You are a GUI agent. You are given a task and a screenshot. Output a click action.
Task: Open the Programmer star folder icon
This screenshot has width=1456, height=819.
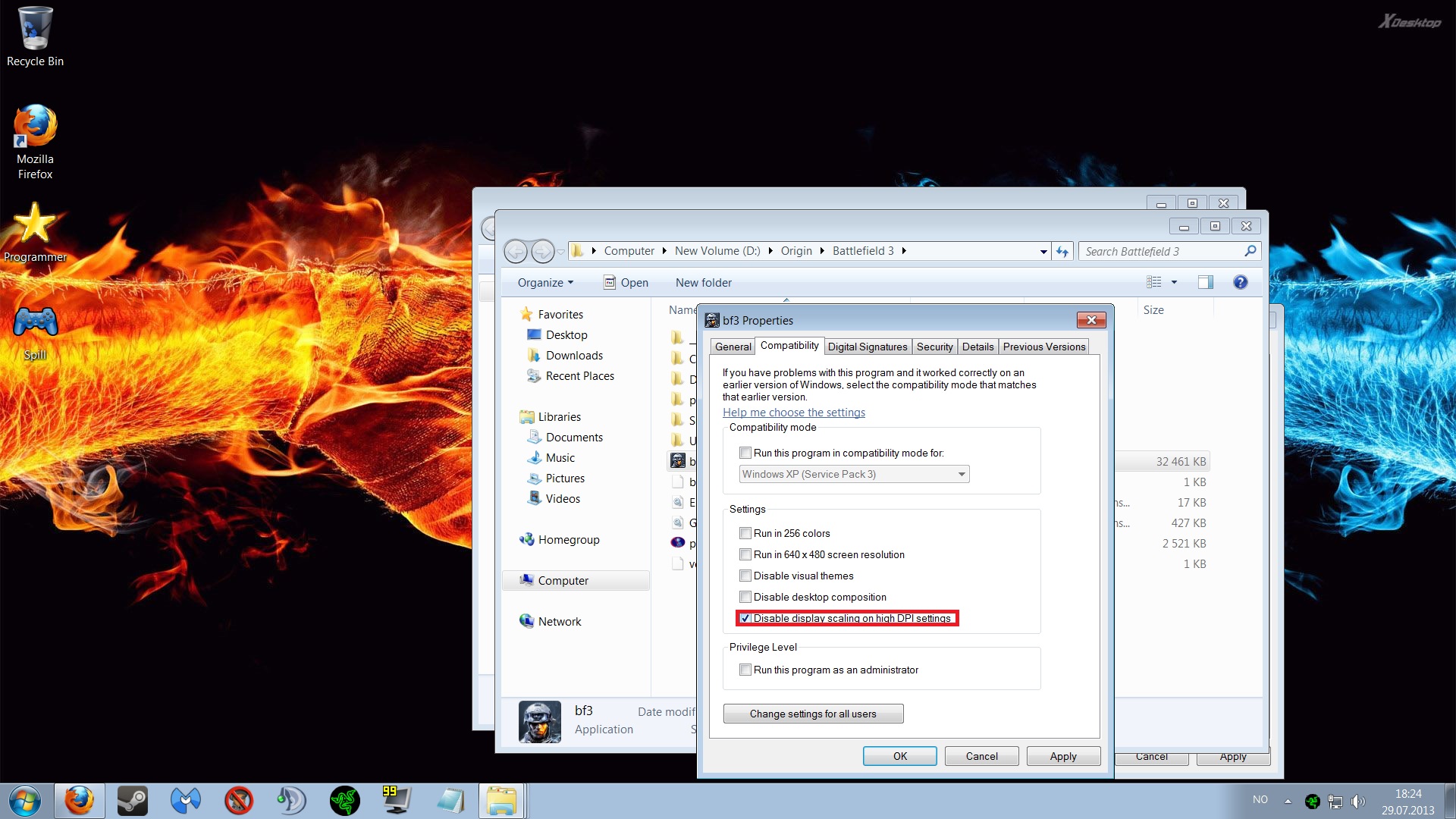coord(35,233)
